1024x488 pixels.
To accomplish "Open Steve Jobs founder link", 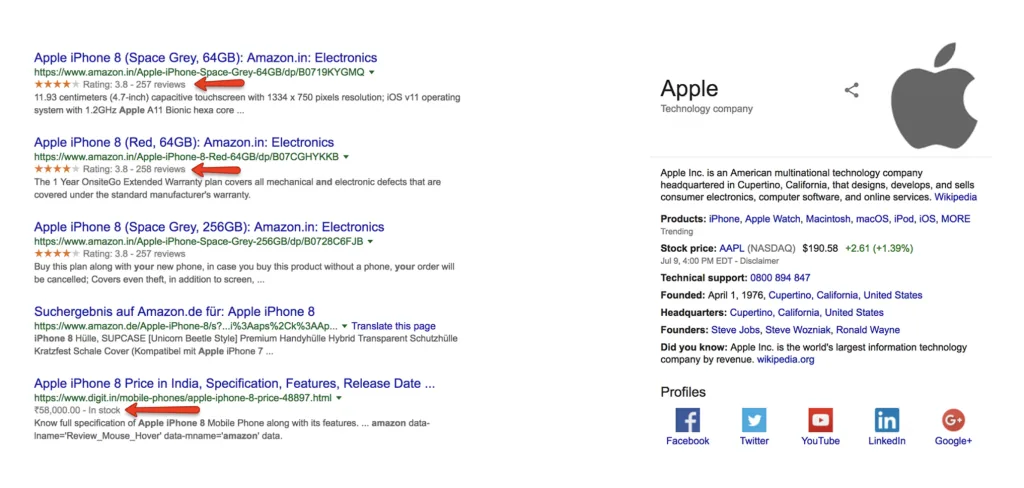I will [x=735, y=330].
